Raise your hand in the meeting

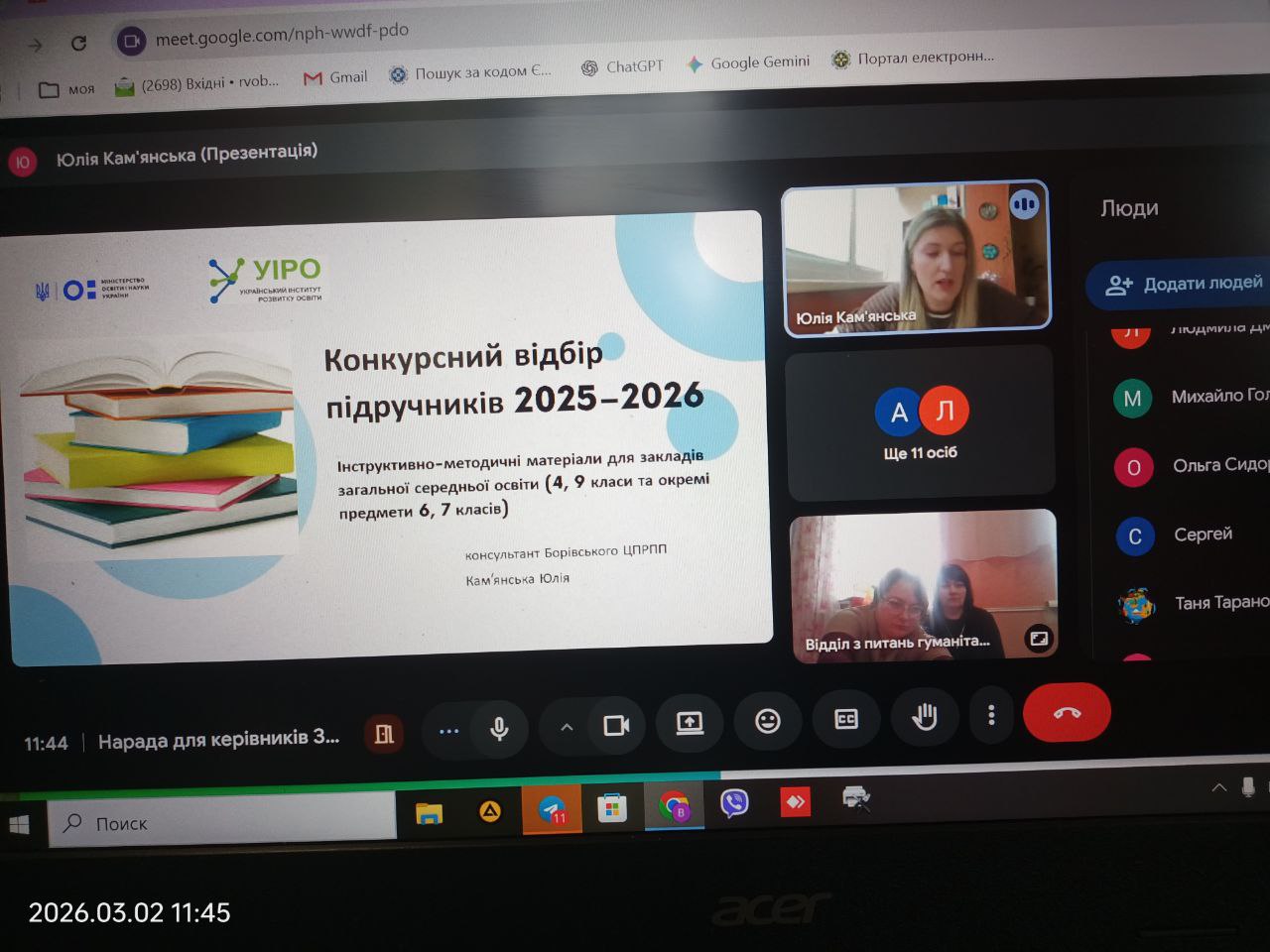[925, 717]
